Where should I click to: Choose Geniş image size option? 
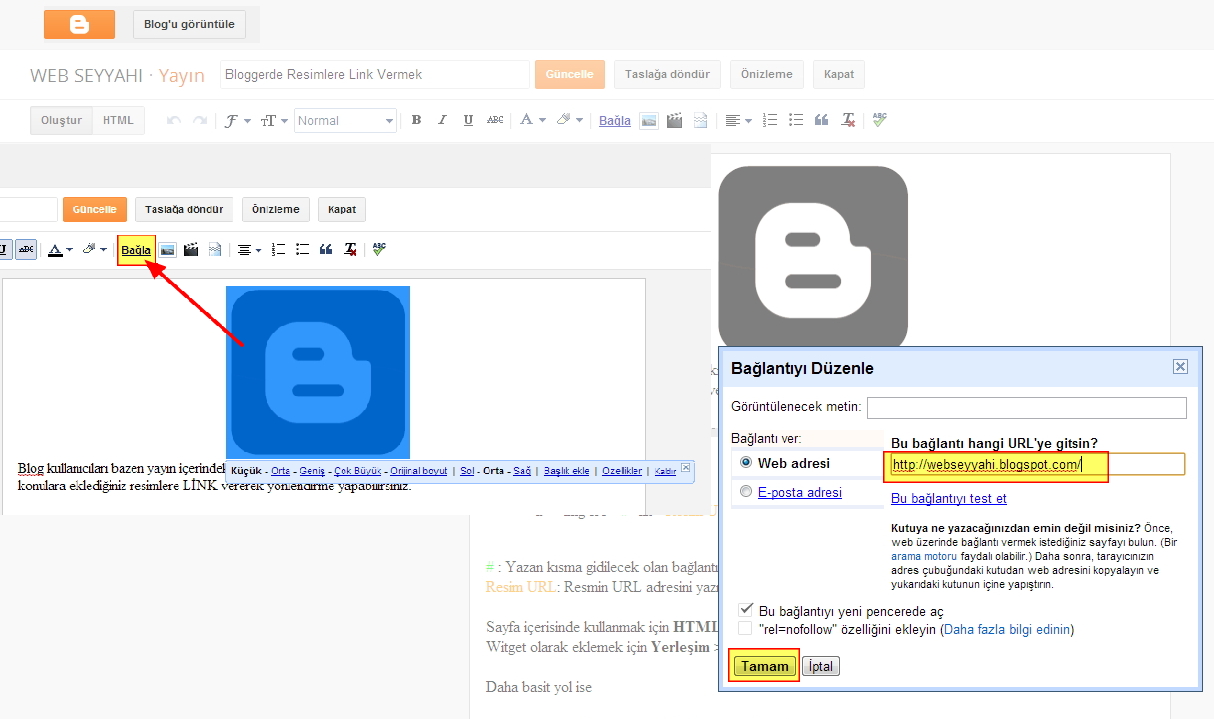coord(312,470)
